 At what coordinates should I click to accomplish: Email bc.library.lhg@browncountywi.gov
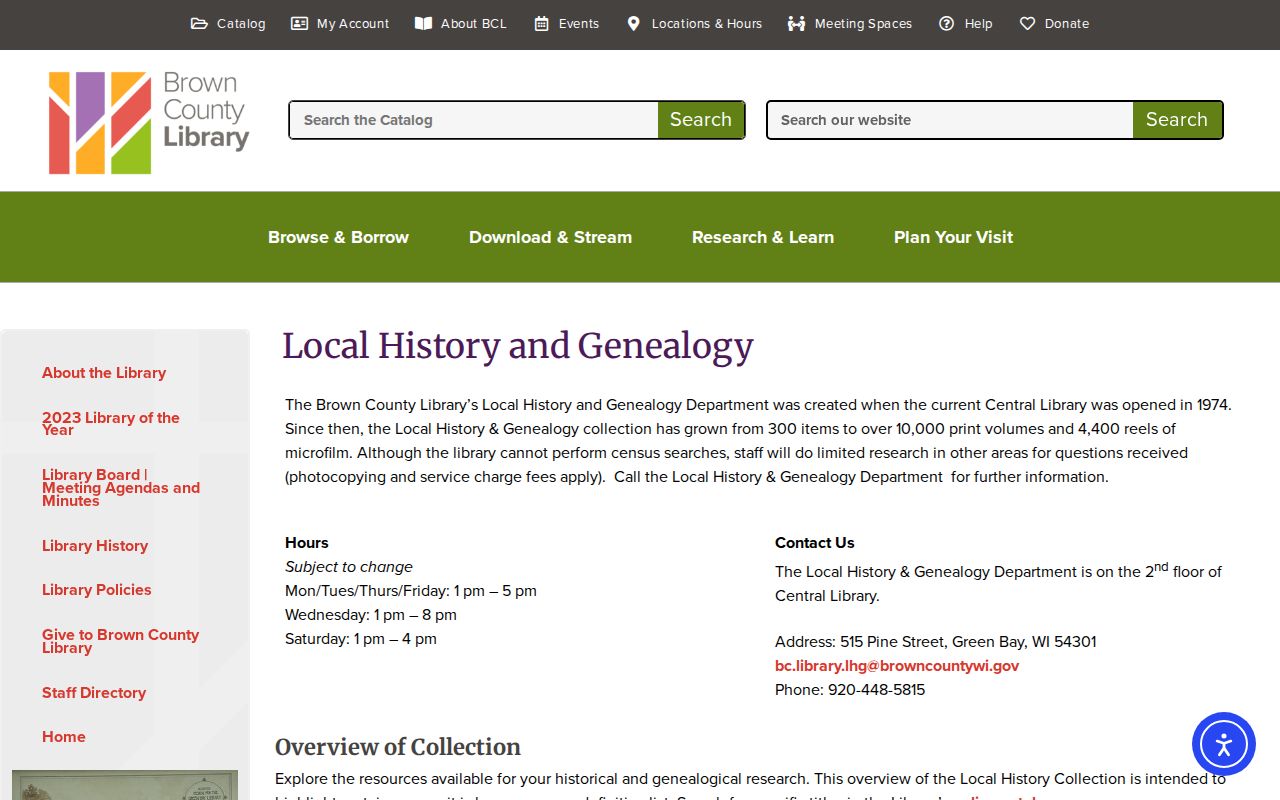(x=897, y=666)
